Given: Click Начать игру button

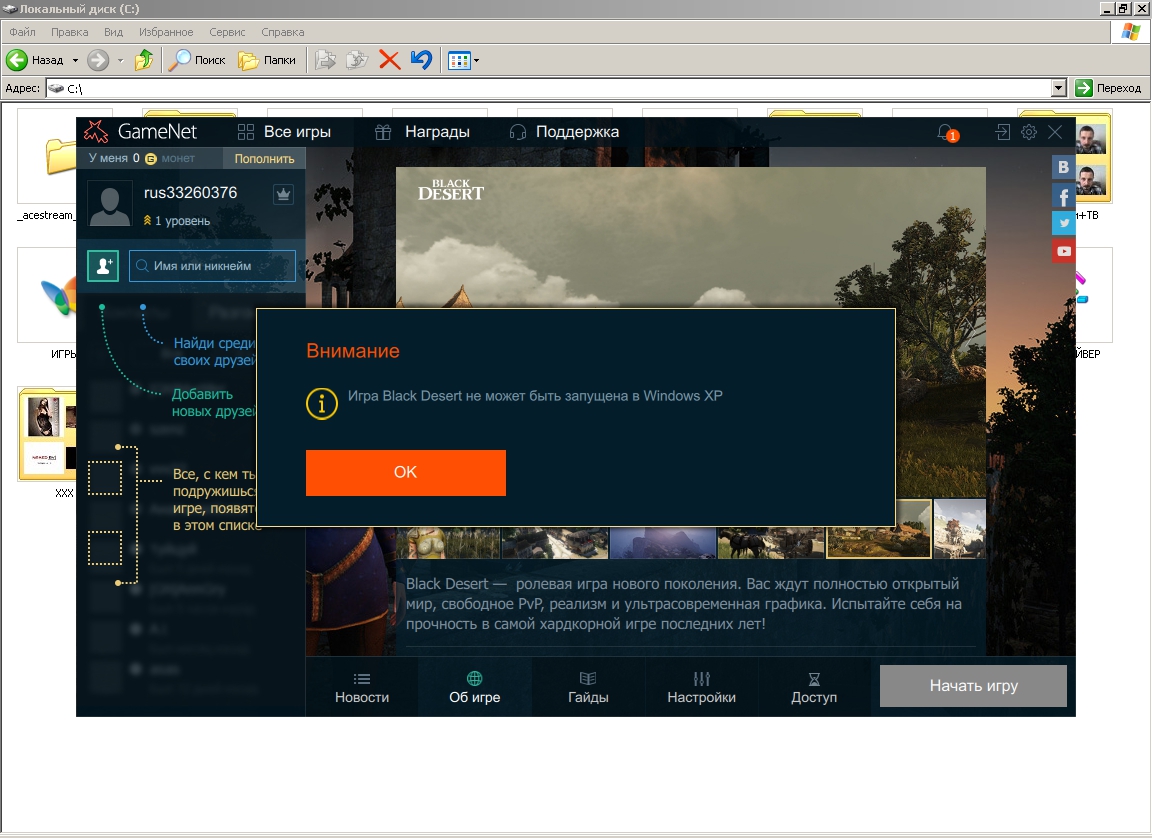Looking at the screenshot, I should (x=973, y=686).
